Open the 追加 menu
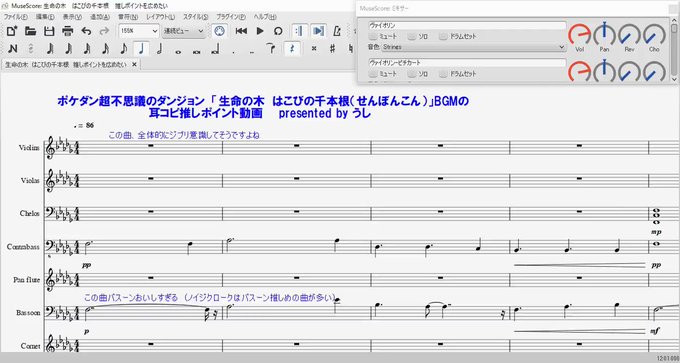This screenshot has width=680, height=363. click(100, 17)
